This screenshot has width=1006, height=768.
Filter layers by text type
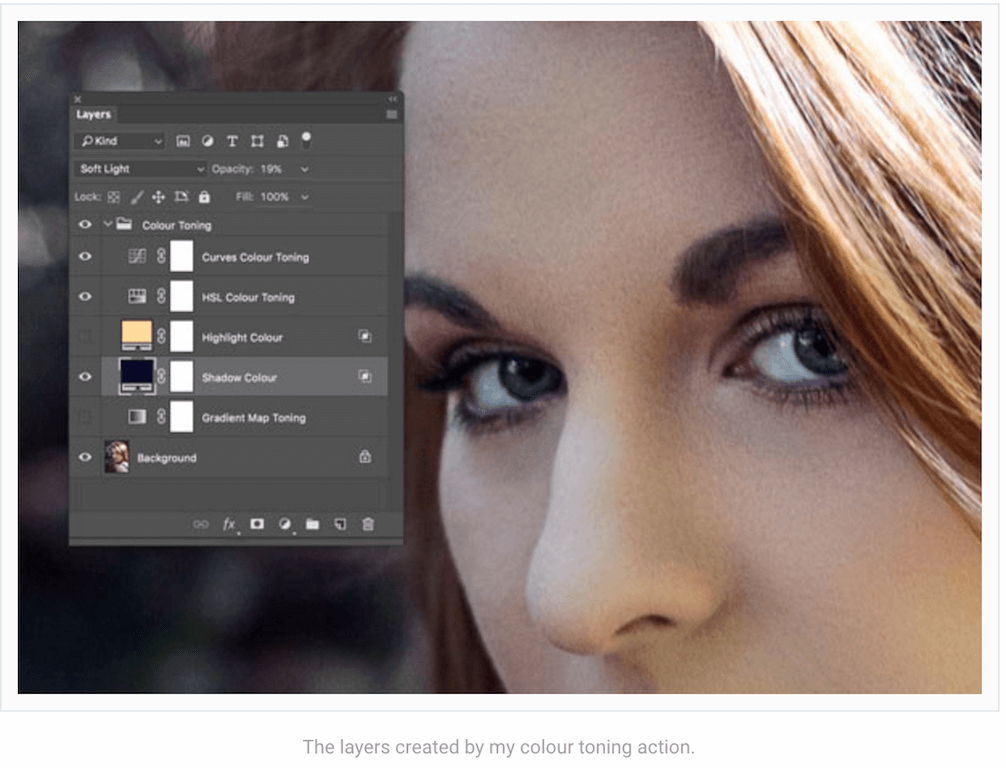[x=232, y=141]
